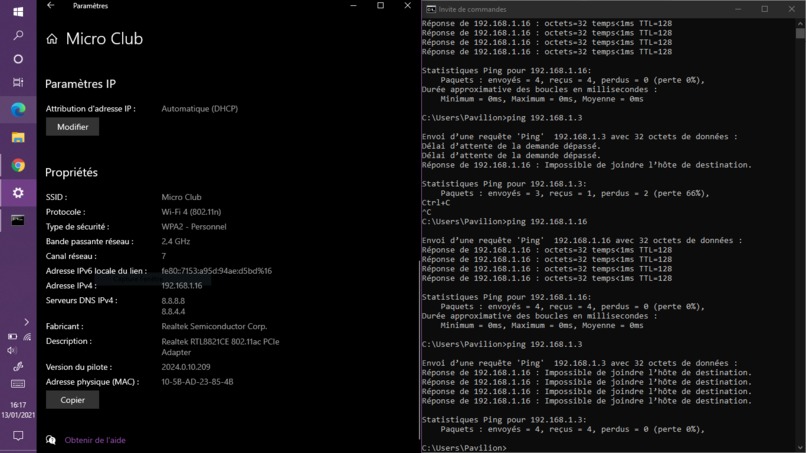Select manufacturer Realtek Semiconductor Corp.
806x453 pixels.
214,327
